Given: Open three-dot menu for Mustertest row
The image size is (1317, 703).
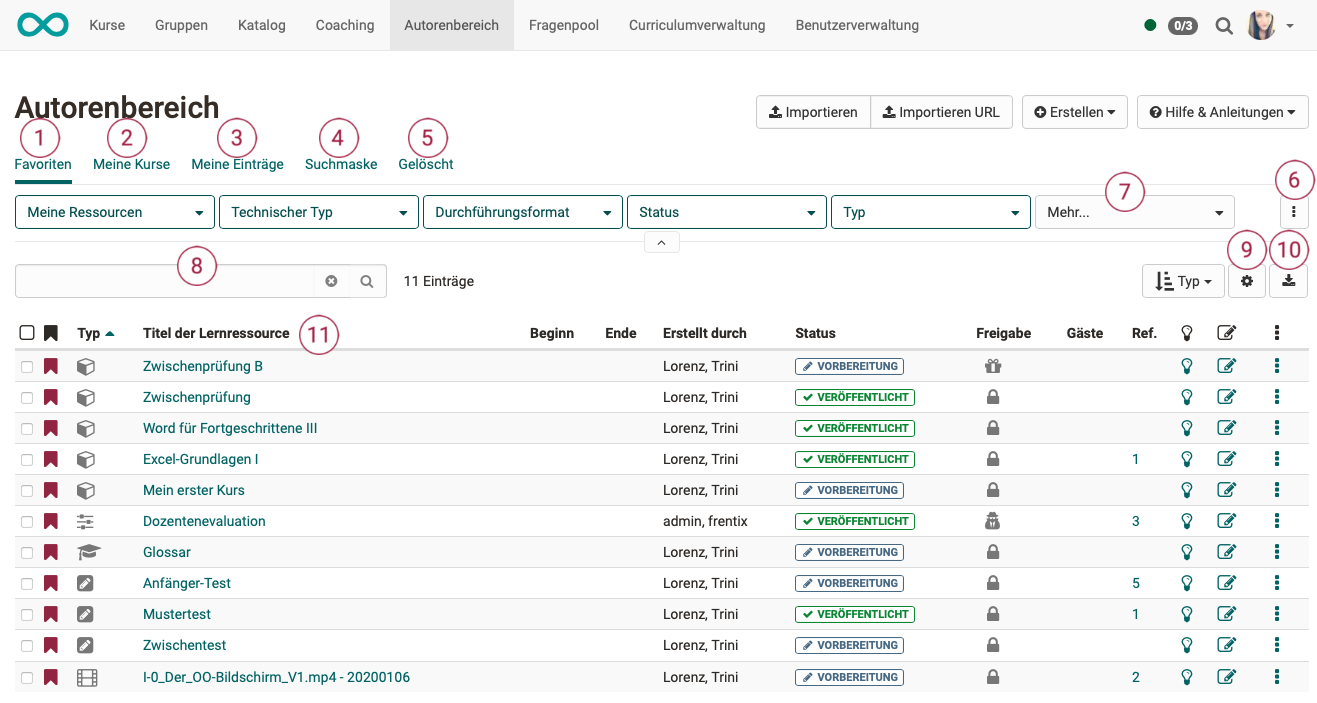Looking at the screenshot, I should click(x=1277, y=614).
